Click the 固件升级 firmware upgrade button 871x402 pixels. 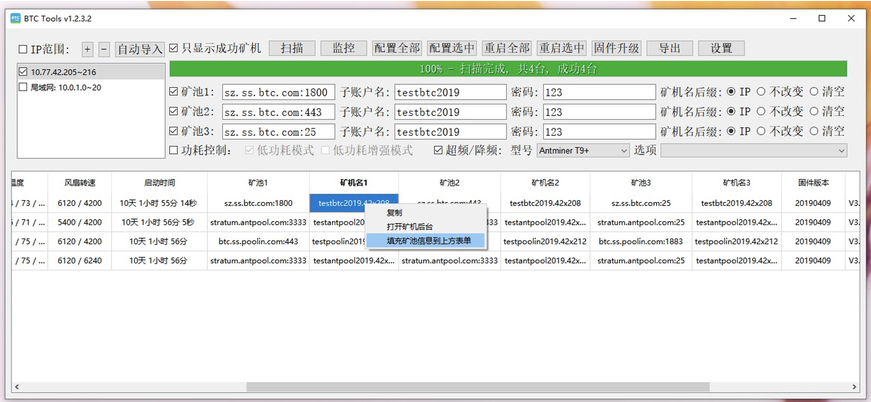click(x=617, y=48)
